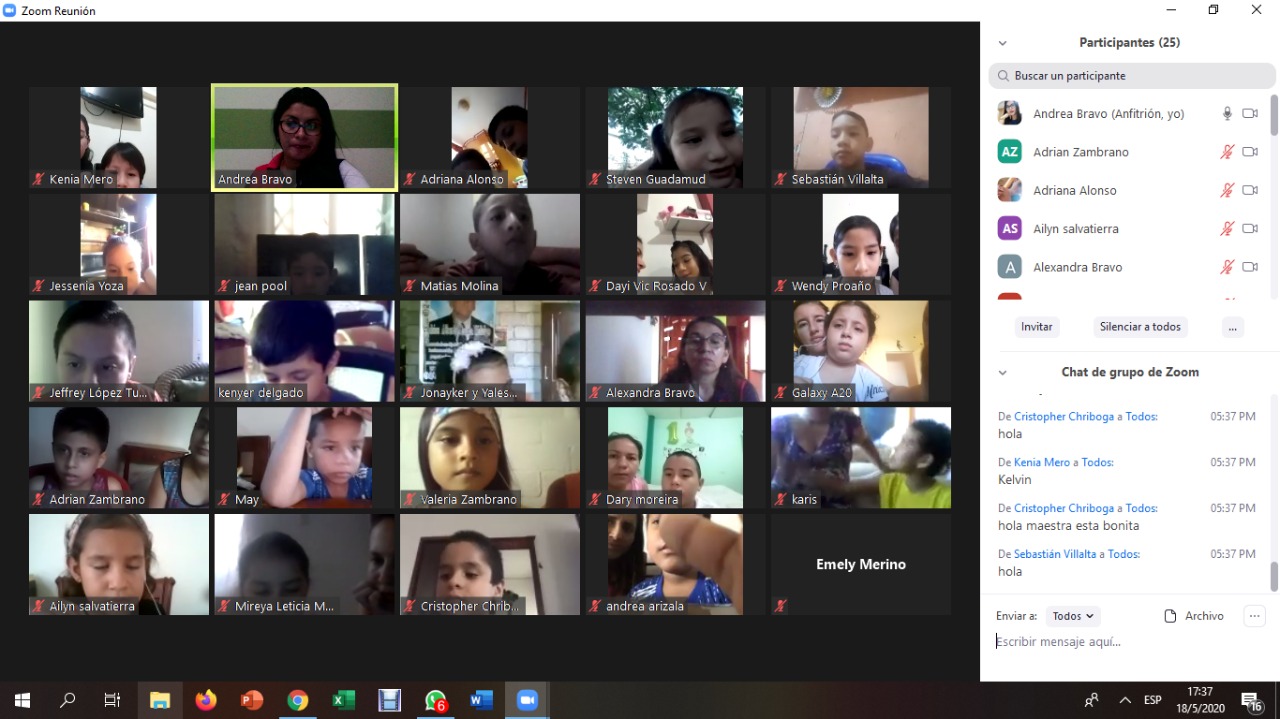This screenshot has height=719, width=1280.
Task: Open taskbar search magnifier
Action: point(68,700)
